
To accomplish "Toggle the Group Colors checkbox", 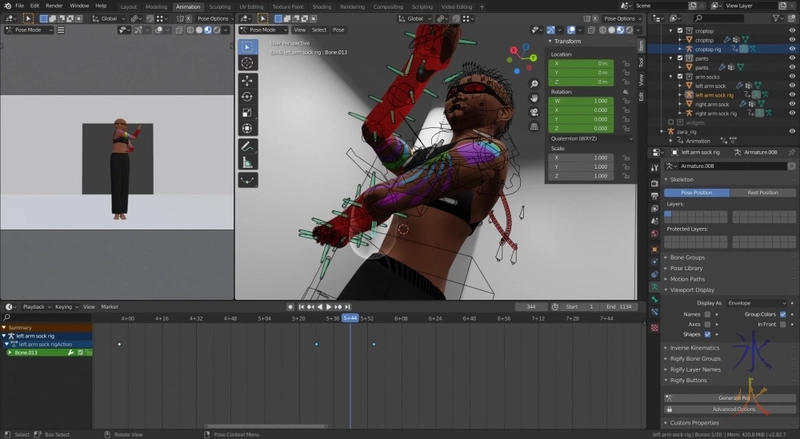I will 782,314.
